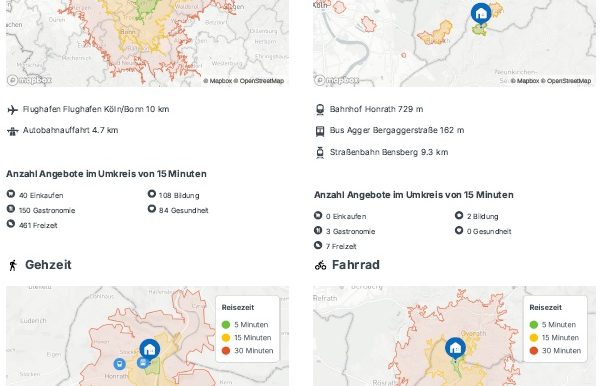Screen dimensions: 603x386
Task: Click the bicycle icon beside Fahrrad
Action: tap(320, 265)
